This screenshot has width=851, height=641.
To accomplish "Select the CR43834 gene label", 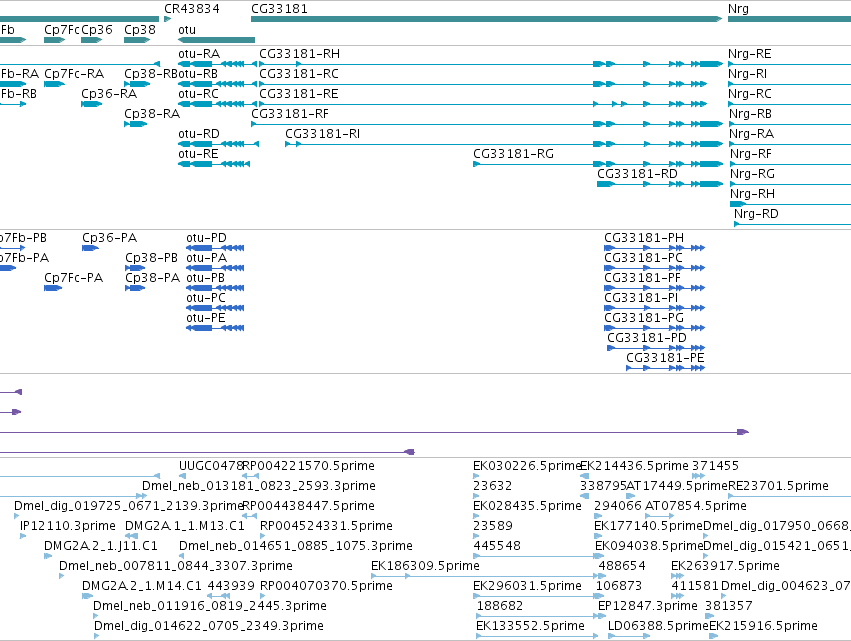I will [192, 9].
